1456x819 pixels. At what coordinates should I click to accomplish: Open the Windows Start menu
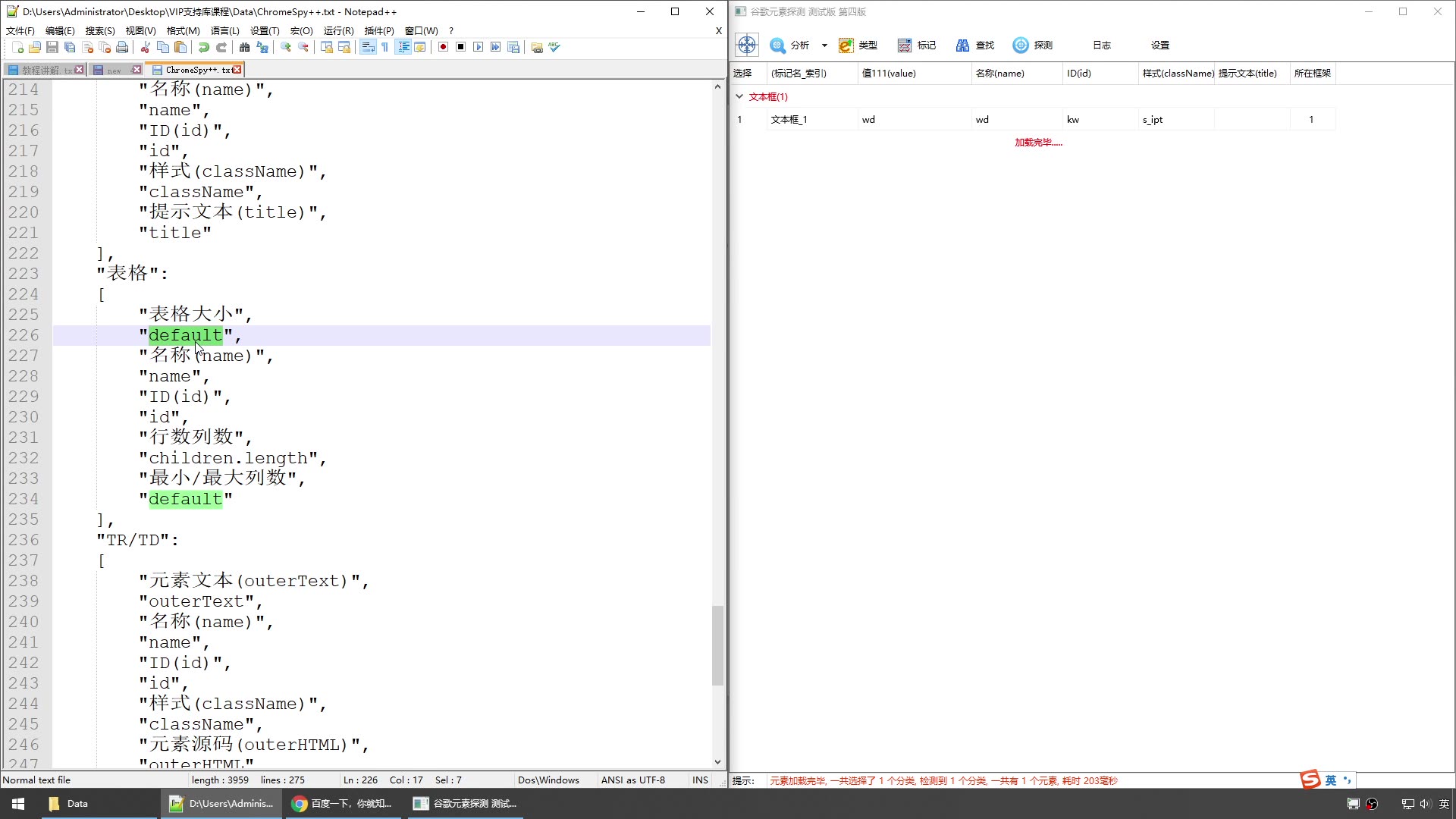(x=18, y=804)
